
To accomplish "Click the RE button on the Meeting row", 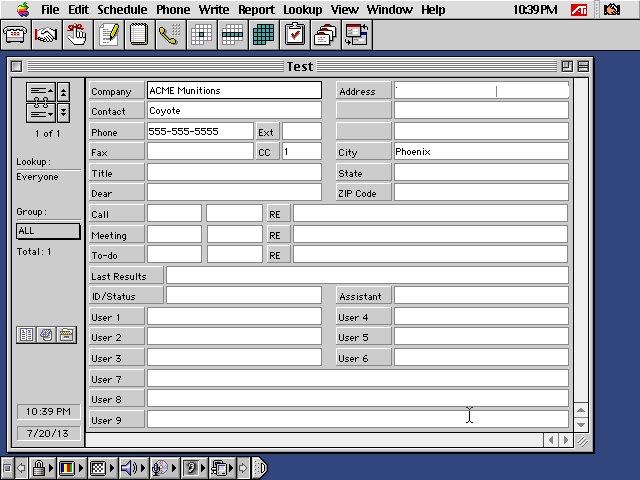I will (x=277, y=235).
